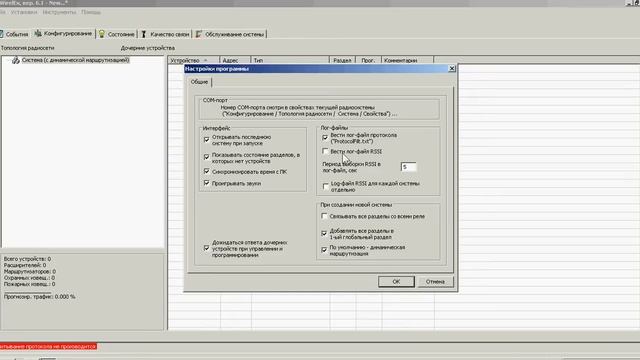Toggle Добавлять все разделы в глобальный раздел
Image resolution: width=640 pixels, height=360 pixels.
[324, 233]
